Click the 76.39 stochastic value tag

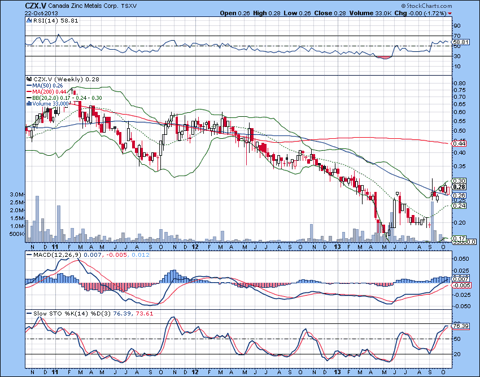(461, 326)
